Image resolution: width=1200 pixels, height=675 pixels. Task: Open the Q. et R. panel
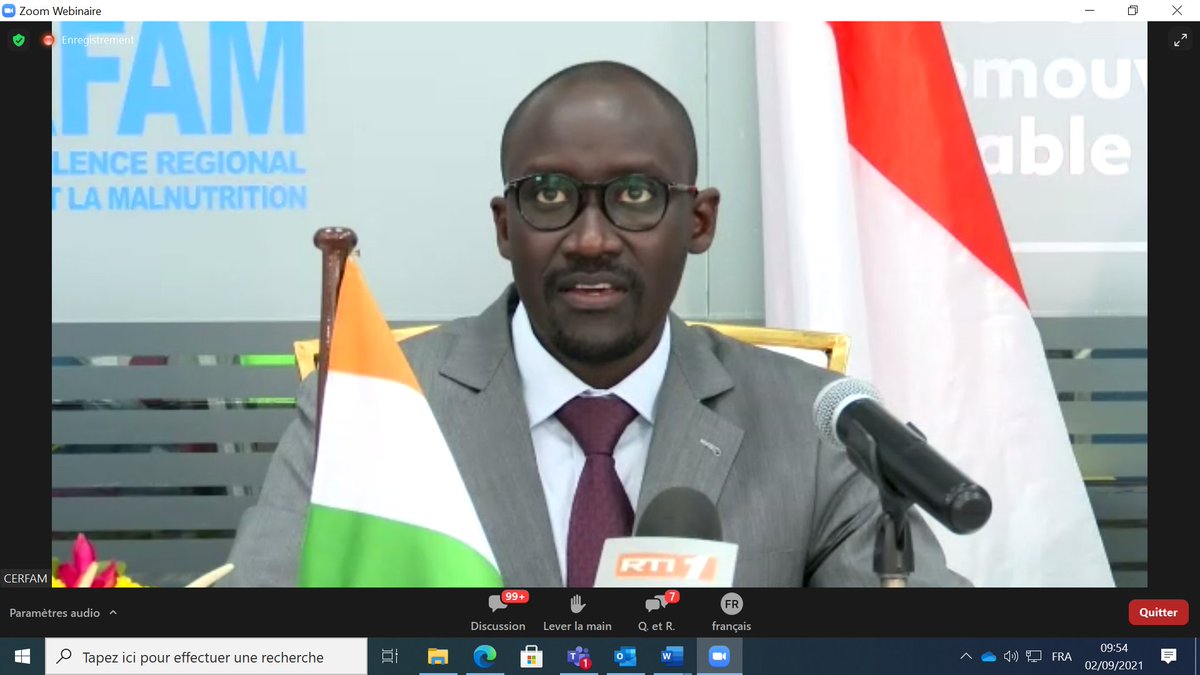click(656, 612)
